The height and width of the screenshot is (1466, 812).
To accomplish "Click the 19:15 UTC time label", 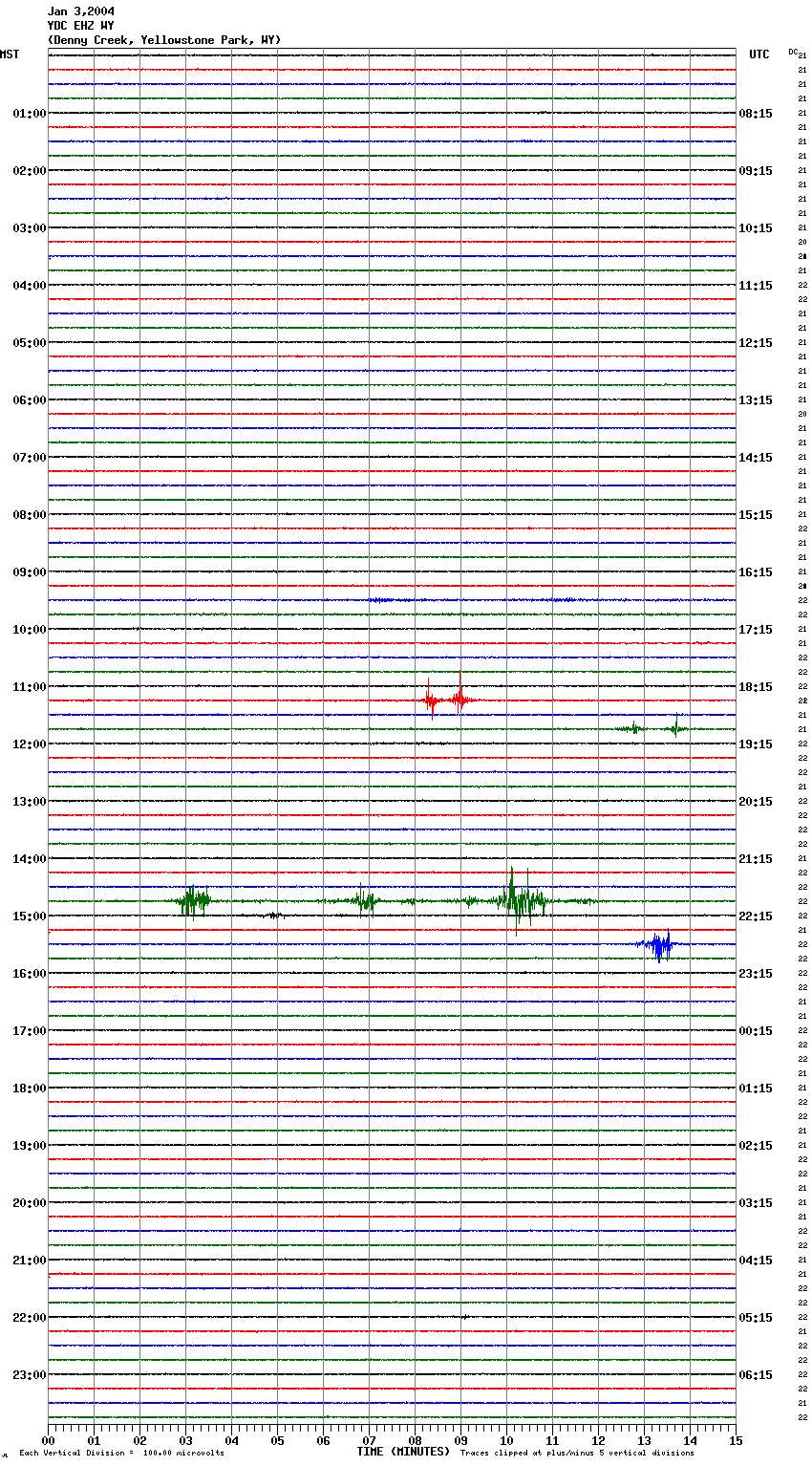I will (756, 744).
